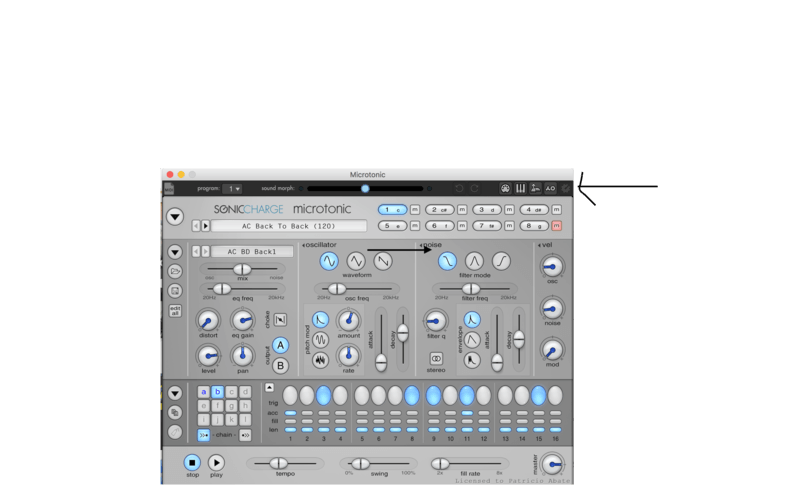This screenshot has height=500, width=800.
Task: Collapse the vel section arrow
Action: (x=539, y=245)
